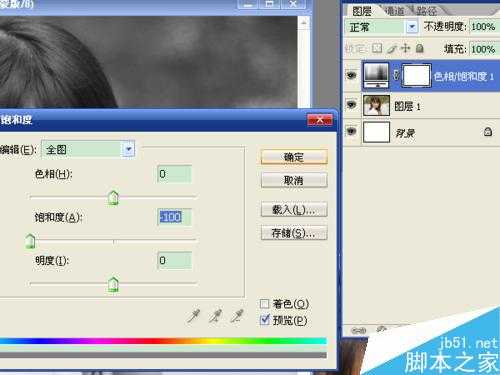Click the 饱和度 saturation slider handle
This screenshot has height=375, width=500.
(x=30, y=241)
